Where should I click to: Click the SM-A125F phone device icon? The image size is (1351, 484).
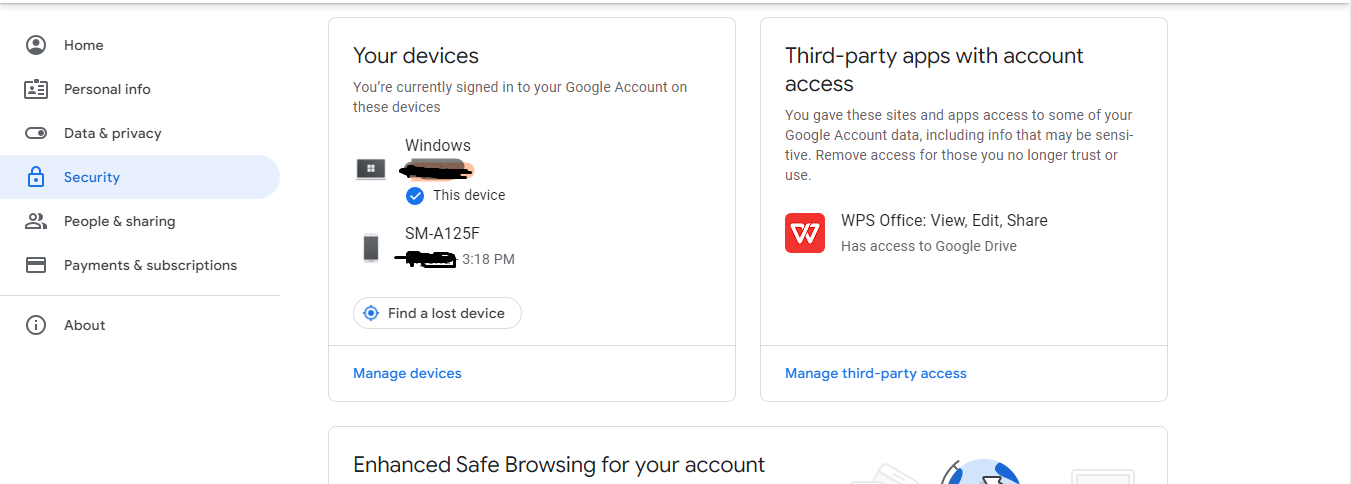coord(371,247)
